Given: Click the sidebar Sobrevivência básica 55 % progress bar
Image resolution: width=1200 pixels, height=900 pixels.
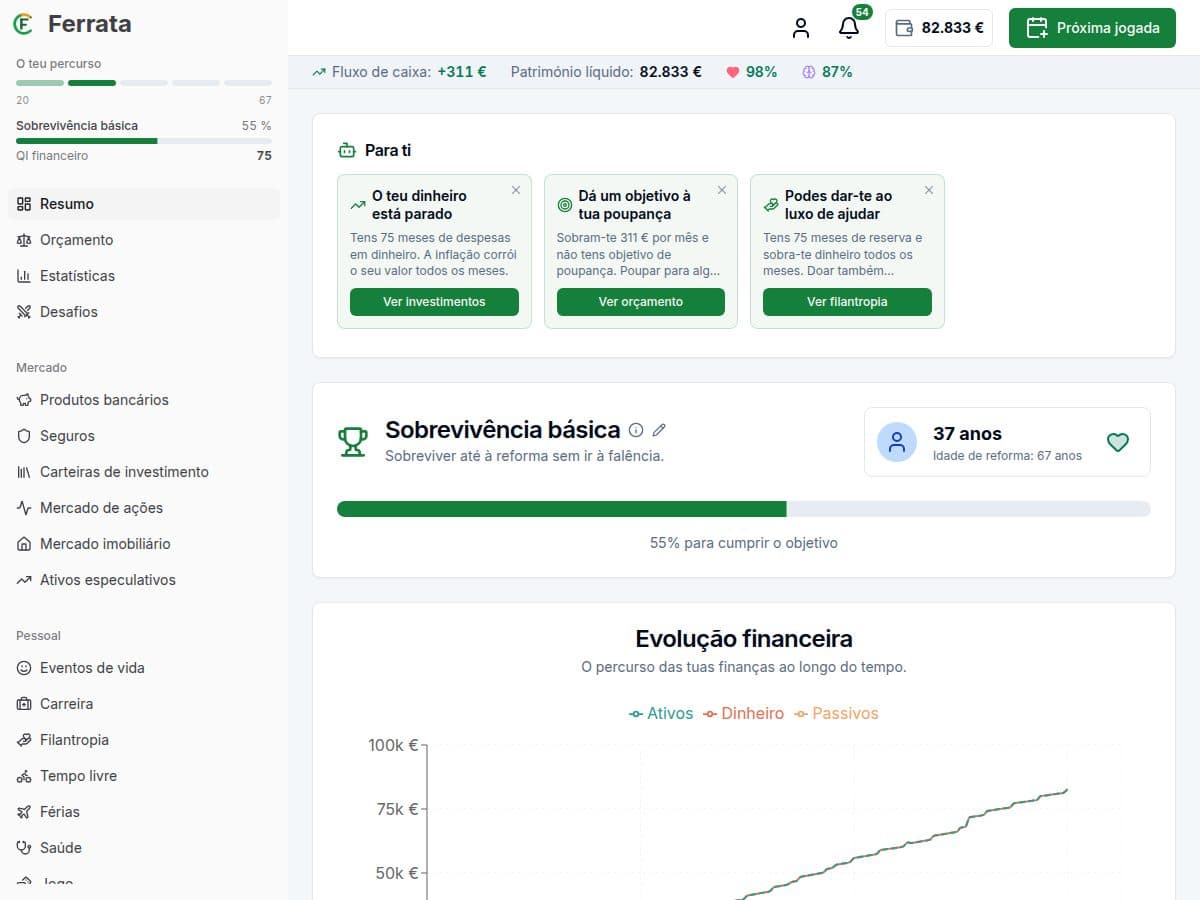Looking at the screenshot, I should click(x=144, y=141).
